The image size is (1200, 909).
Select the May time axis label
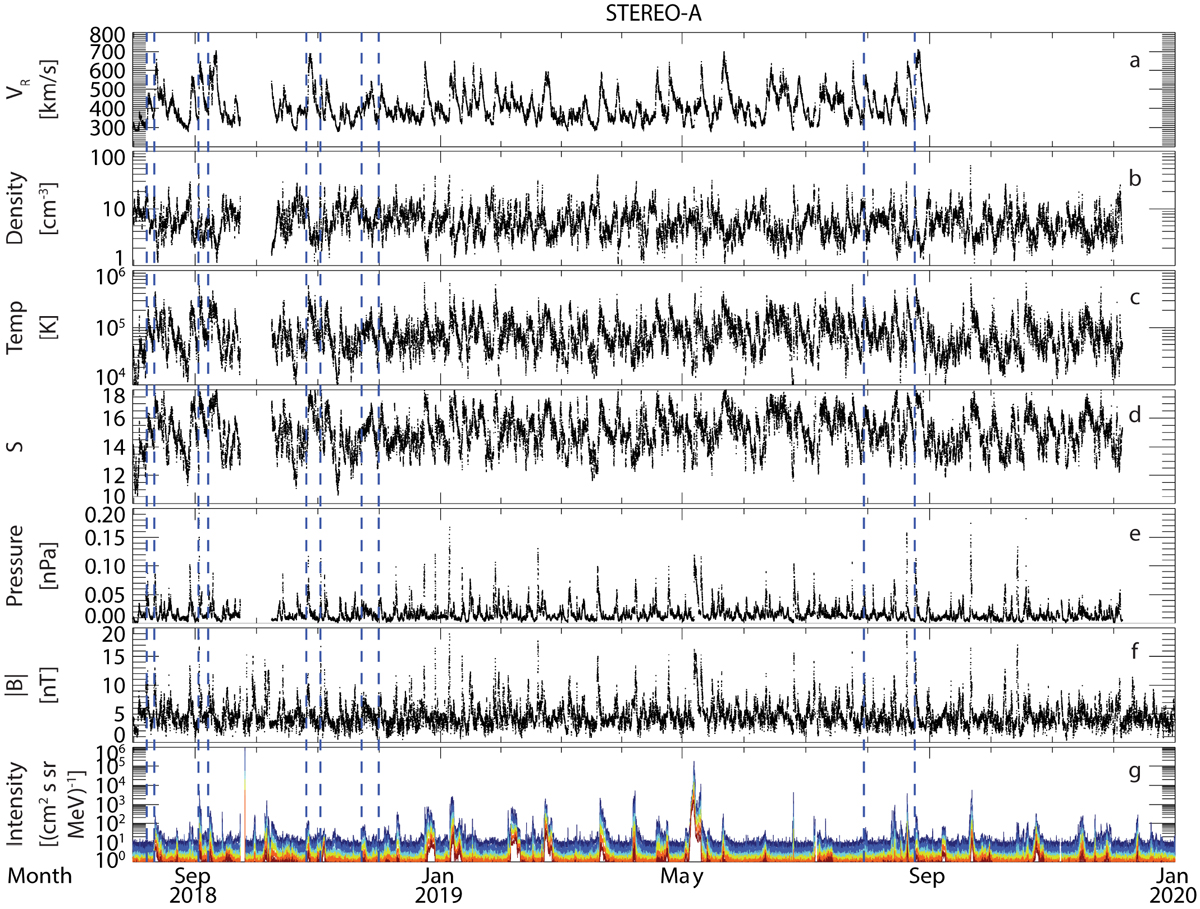click(x=685, y=877)
